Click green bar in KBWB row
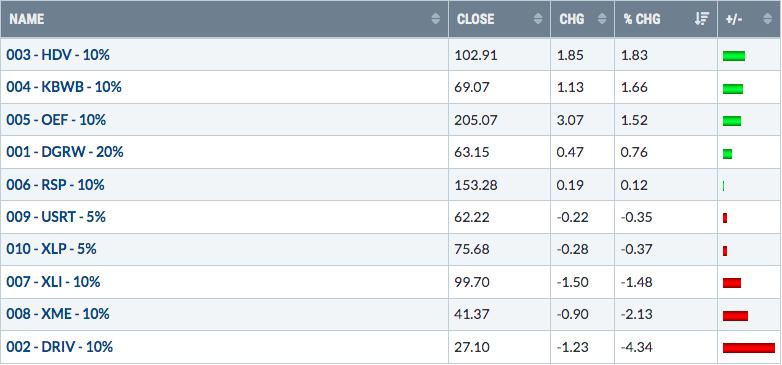 pos(733,89)
